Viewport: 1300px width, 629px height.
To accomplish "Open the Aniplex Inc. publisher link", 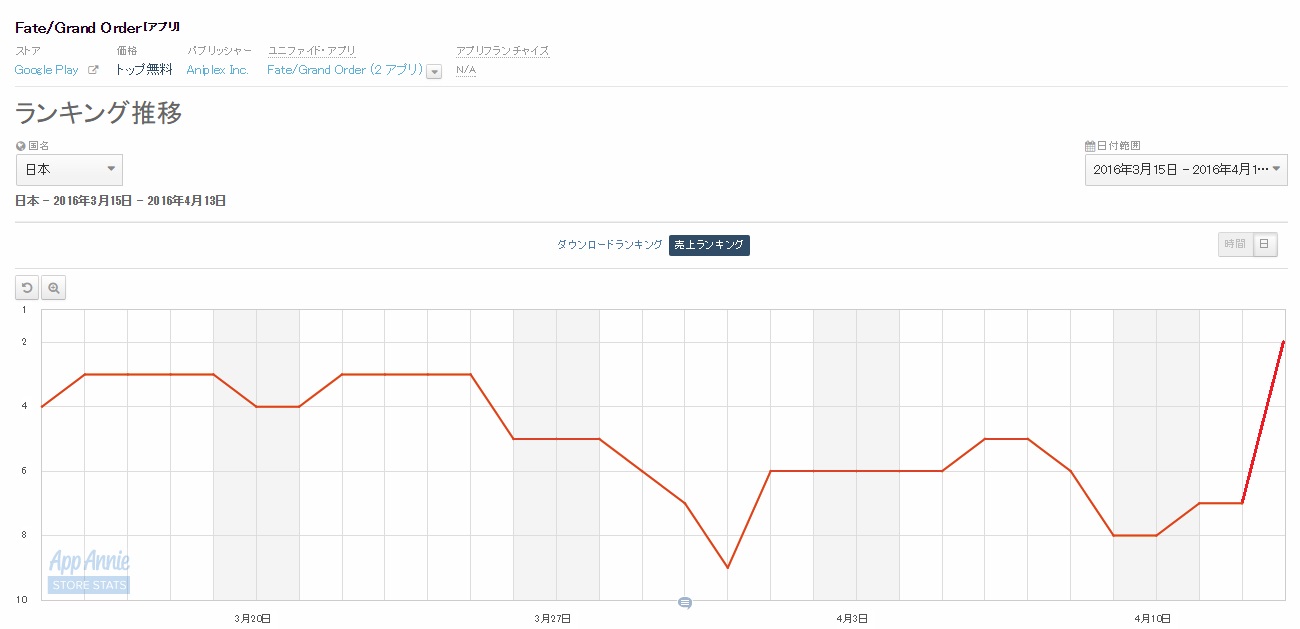I will pos(217,70).
